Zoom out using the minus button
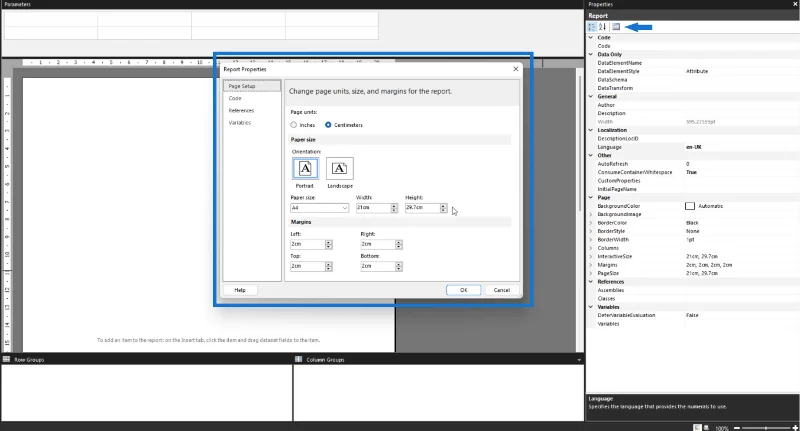800x431 pixels. pyautogui.click(x=737, y=427)
